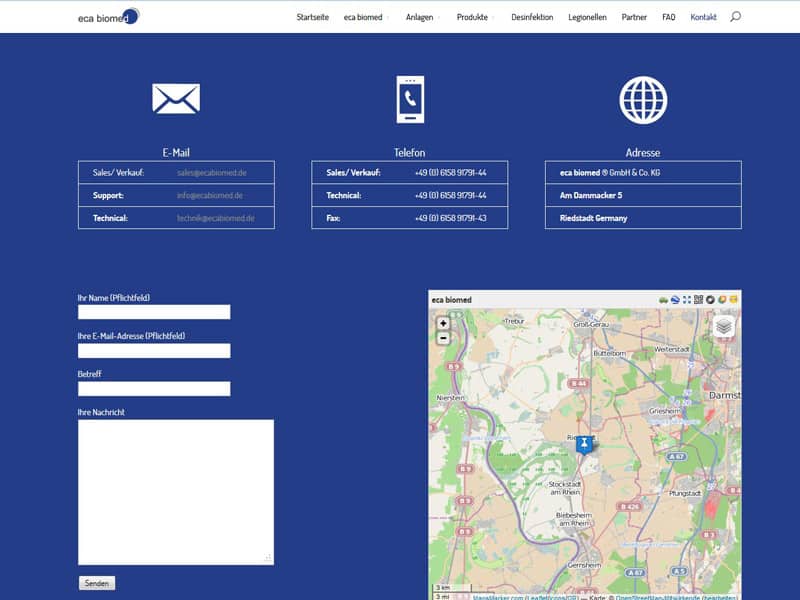Screen dimensions: 800x600
Task: Open map in Google Earth icon
Action: (x=675, y=300)
